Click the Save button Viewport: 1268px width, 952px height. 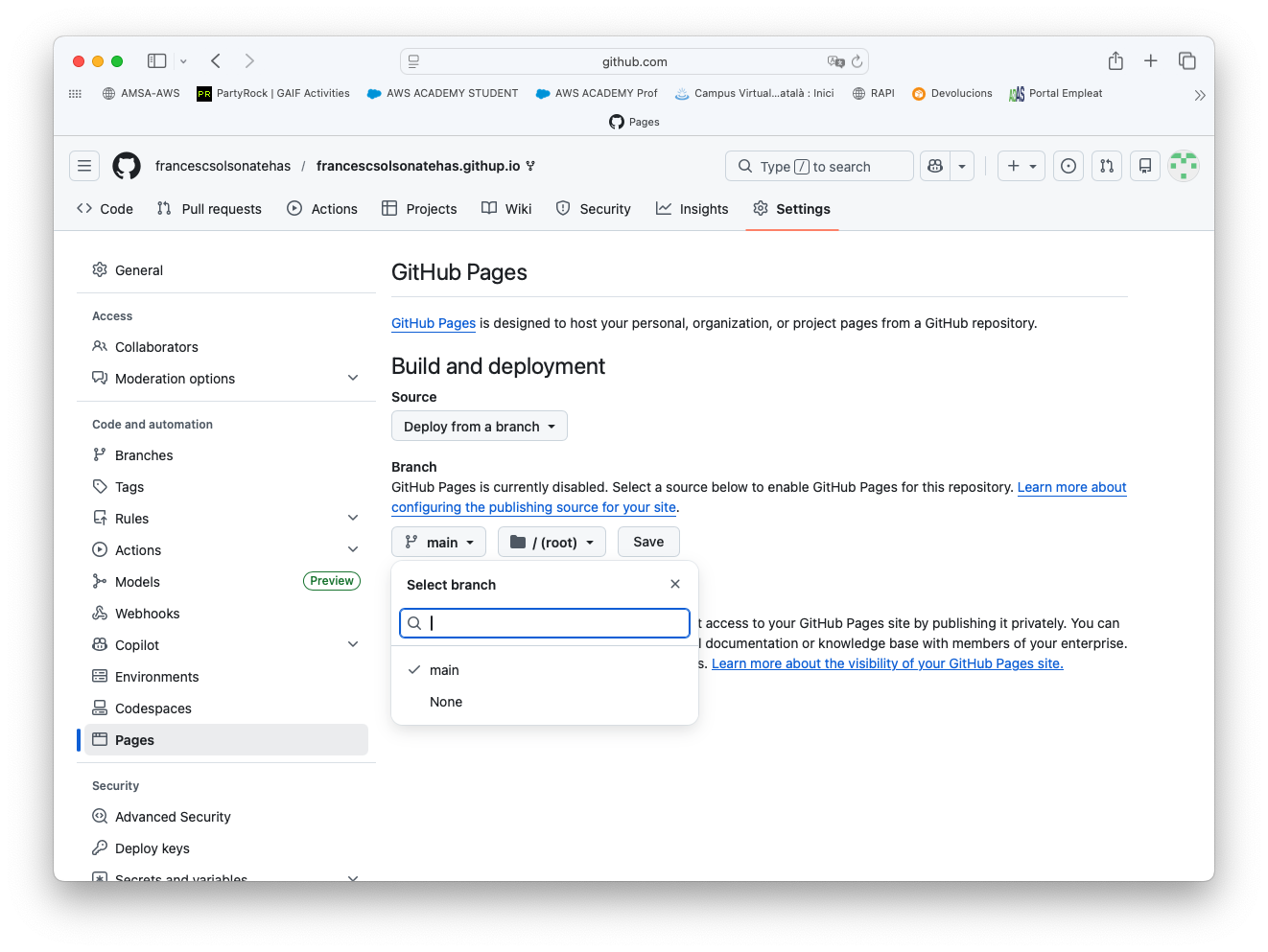648,542
